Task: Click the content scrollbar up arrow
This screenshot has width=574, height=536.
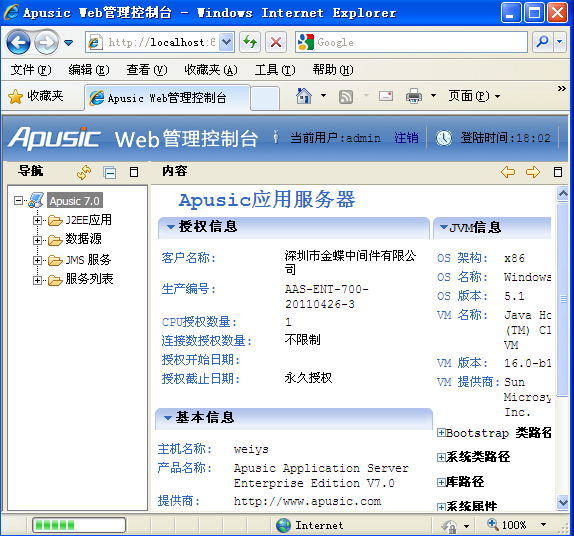Action: (x=563, y=193)
